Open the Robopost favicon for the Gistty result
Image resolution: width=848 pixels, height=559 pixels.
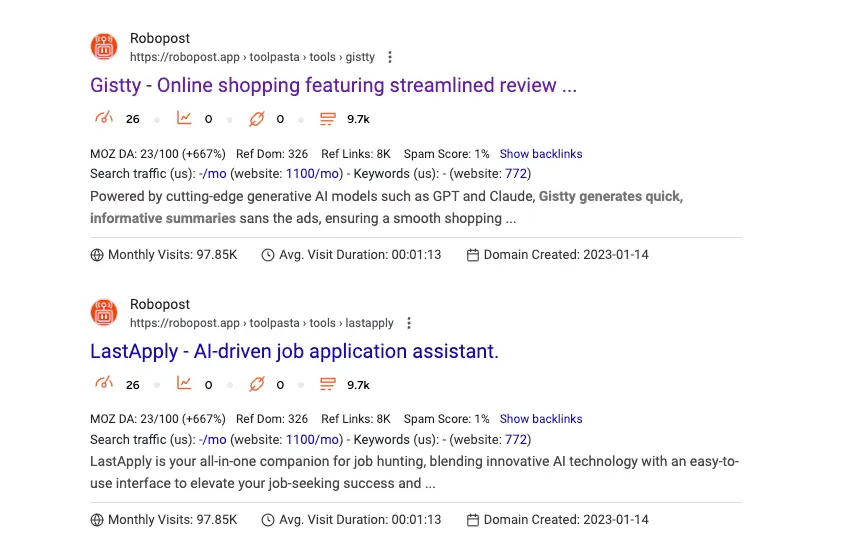tap(104, 47)
